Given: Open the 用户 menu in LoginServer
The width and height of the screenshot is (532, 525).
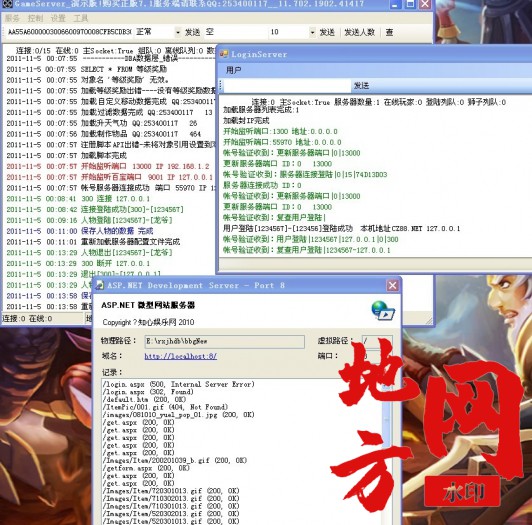Looking at the screenshot, I should tap(234, 70).
